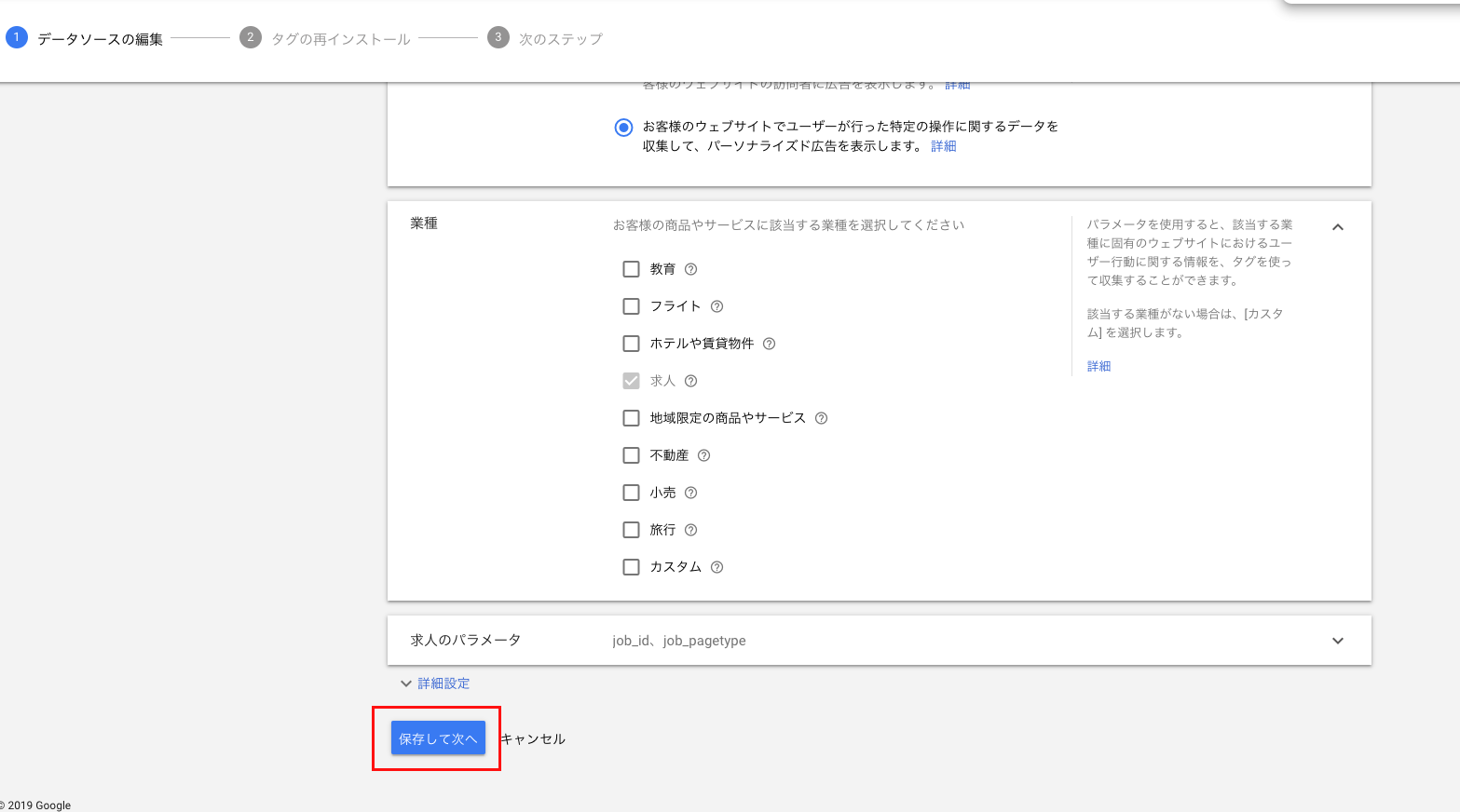Check the 教育 checkbox
The image size is (1460, 812).
[x=631, y=269]
